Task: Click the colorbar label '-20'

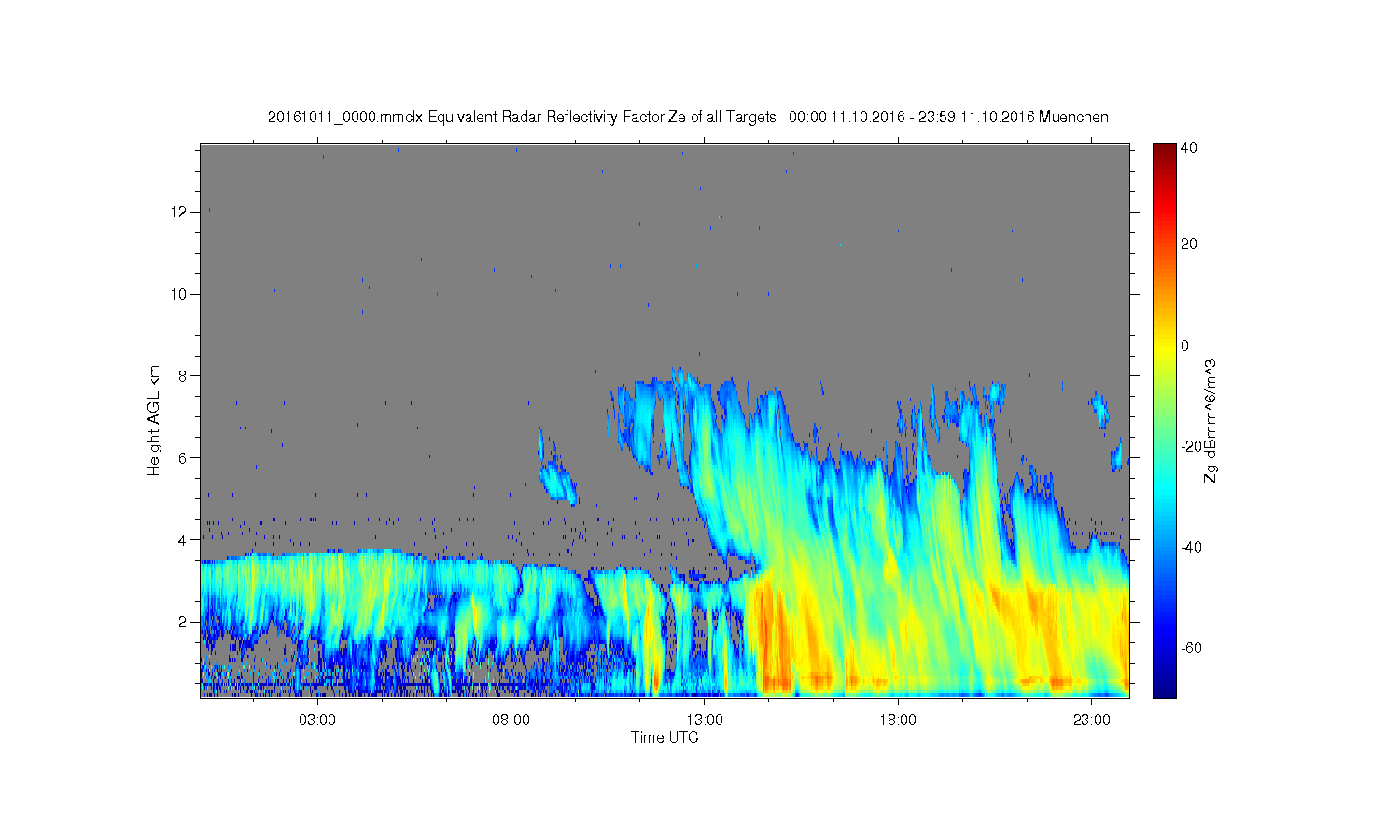Action: [1191, 446]
